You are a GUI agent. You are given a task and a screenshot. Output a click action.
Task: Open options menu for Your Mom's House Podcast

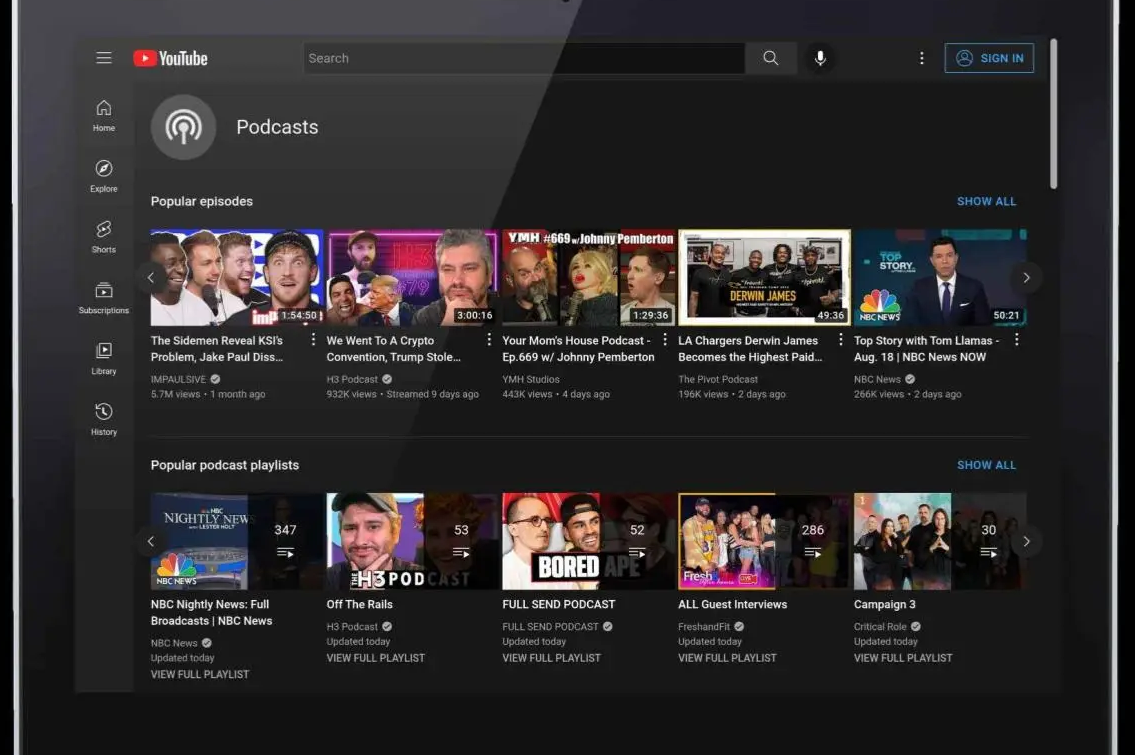tap(664, 339)
